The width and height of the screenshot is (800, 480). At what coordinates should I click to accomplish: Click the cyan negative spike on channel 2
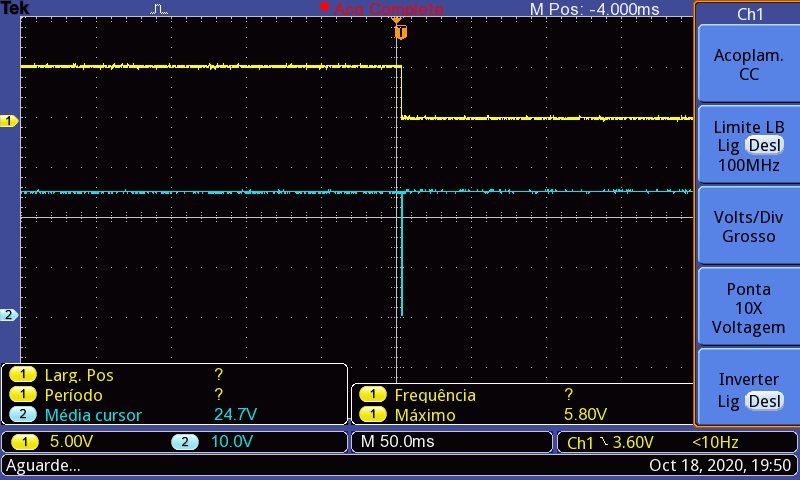(402, 254)
